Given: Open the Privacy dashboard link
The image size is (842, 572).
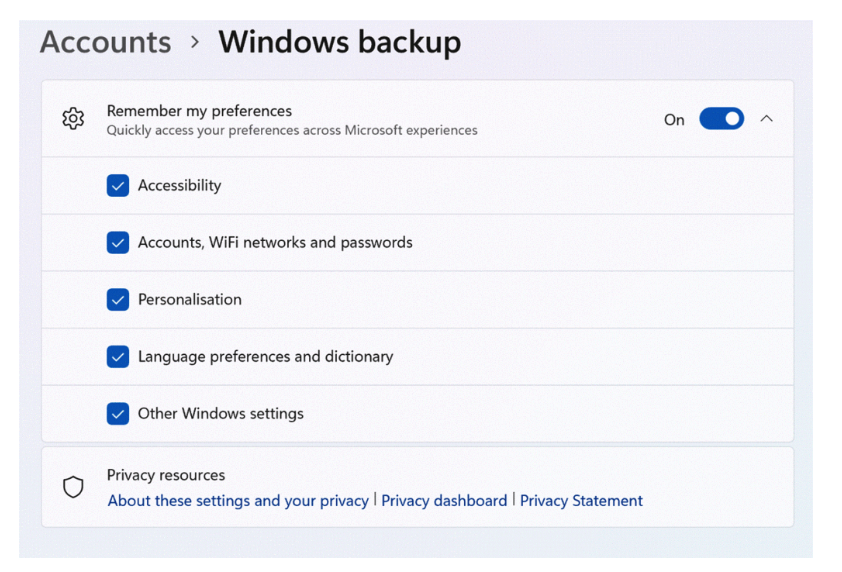Looking at the screenshot, I should [444, 501].
